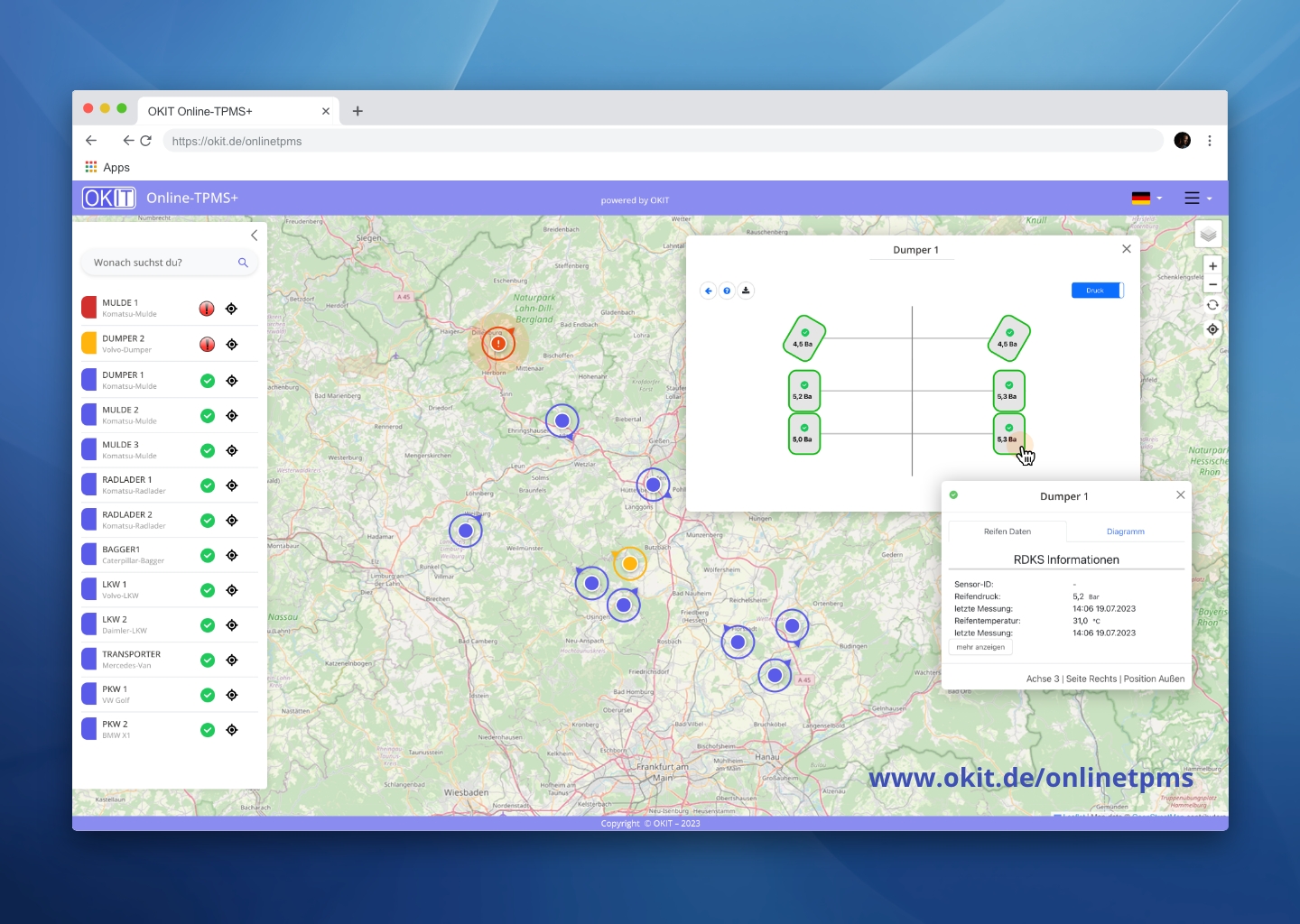Image resolution: width=1300 pixels, height=924 pixels.
Task: Select DUMPER 2 Volvo-Dumper row
Action: [170, 344]
